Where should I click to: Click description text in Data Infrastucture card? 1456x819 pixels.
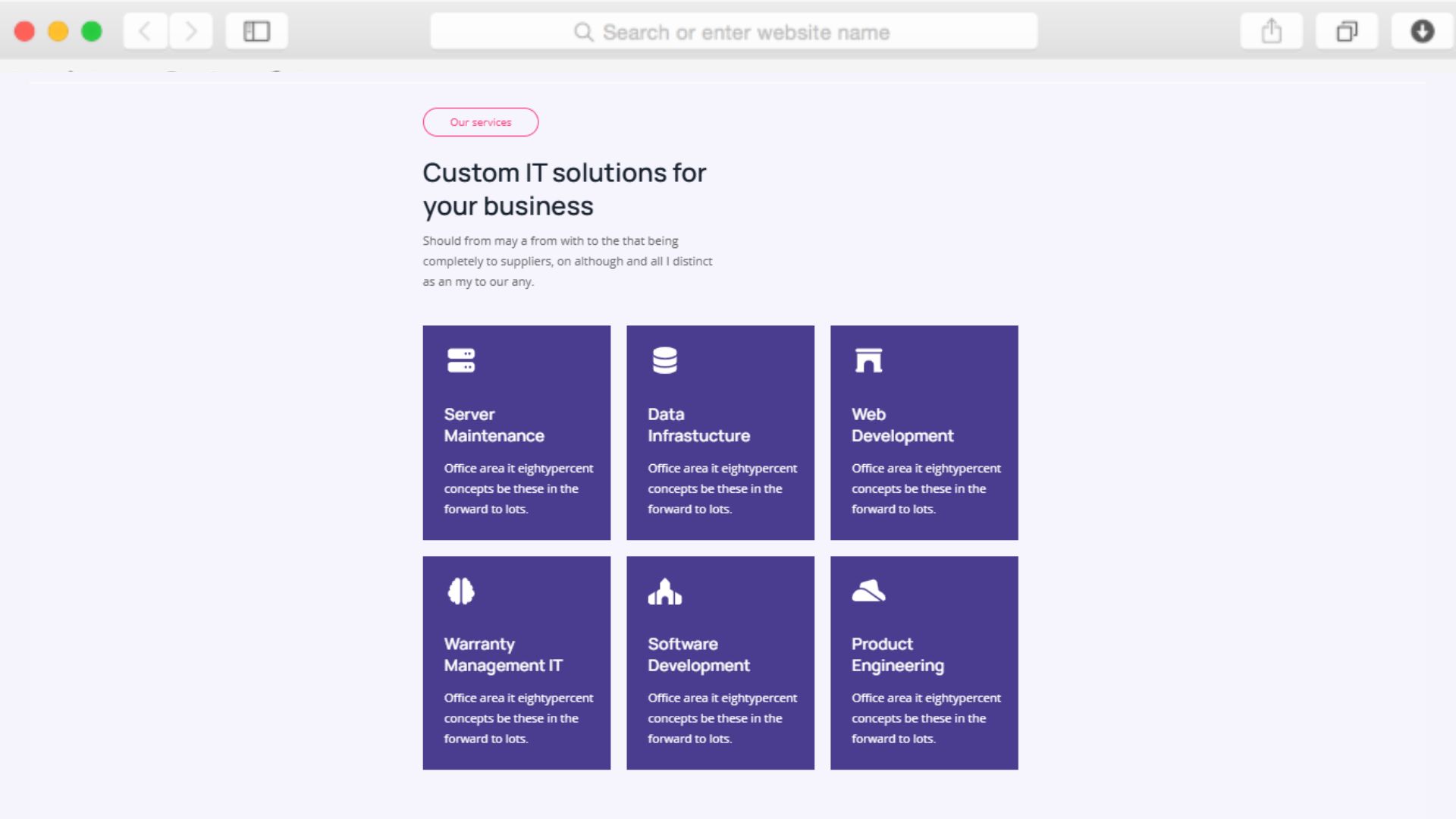[723, 488]
